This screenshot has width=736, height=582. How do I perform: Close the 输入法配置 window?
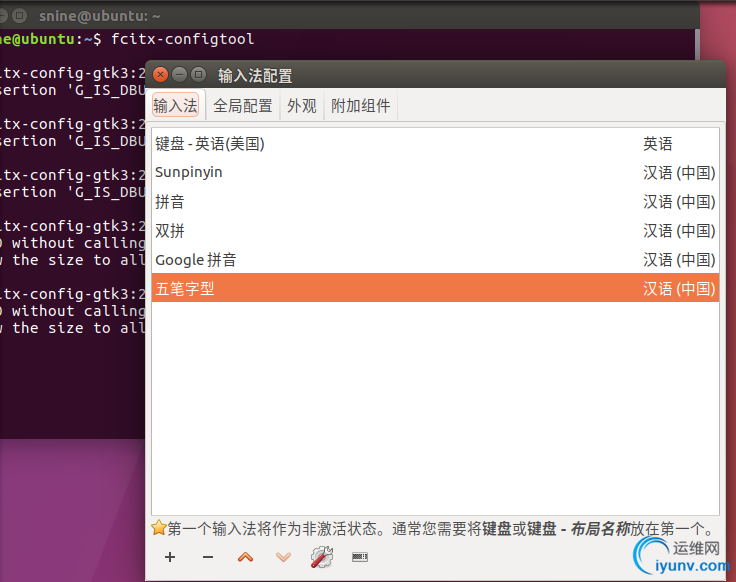(161, 74)
